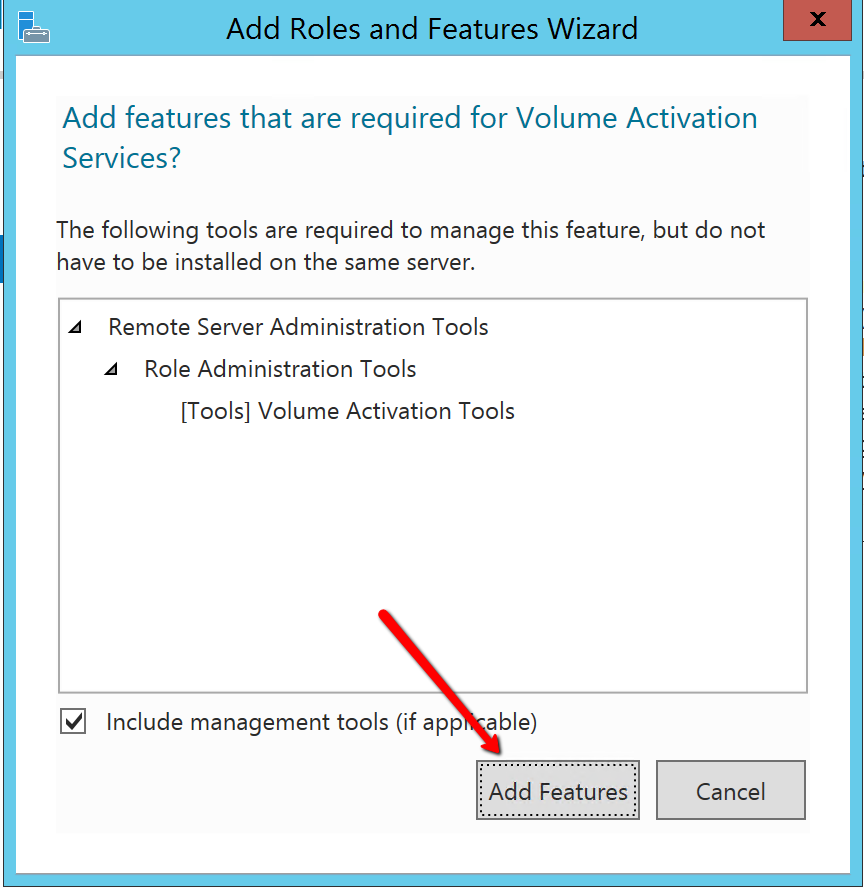
Task: Click the blank title bar space left of the close button
Action: (x=720, y=27)
